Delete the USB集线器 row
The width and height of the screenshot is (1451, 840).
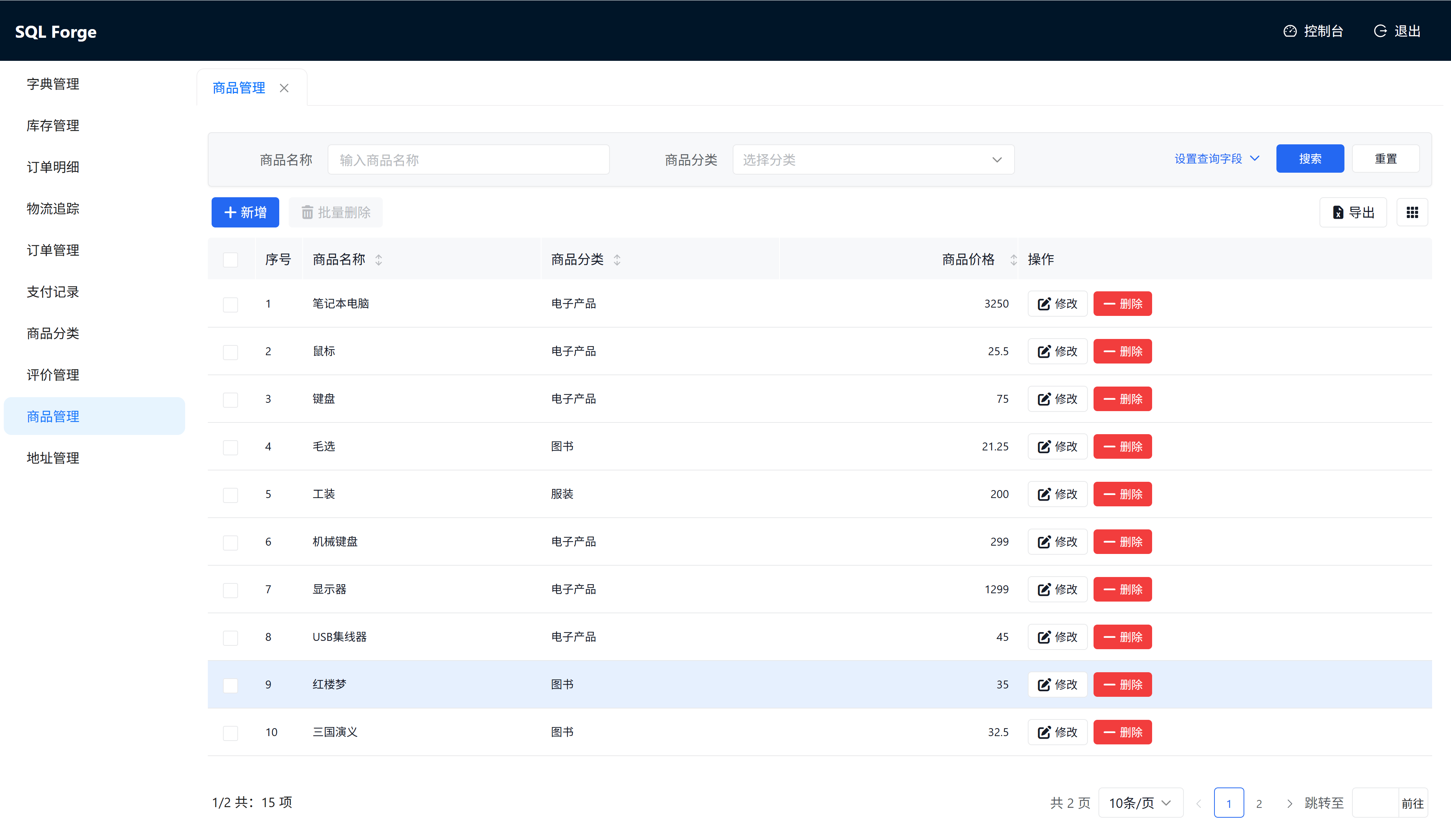tap(1122, 637)
